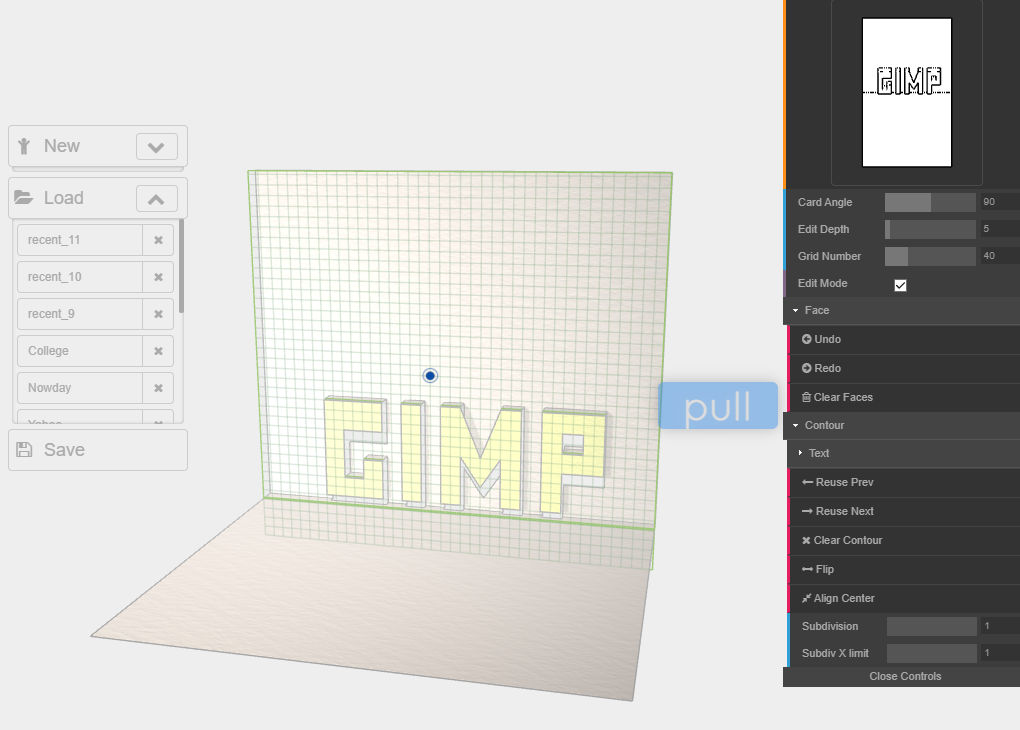Remove recent_10 with its x icon
This screenshot has height=730, width=1020.
click(158, 277)
